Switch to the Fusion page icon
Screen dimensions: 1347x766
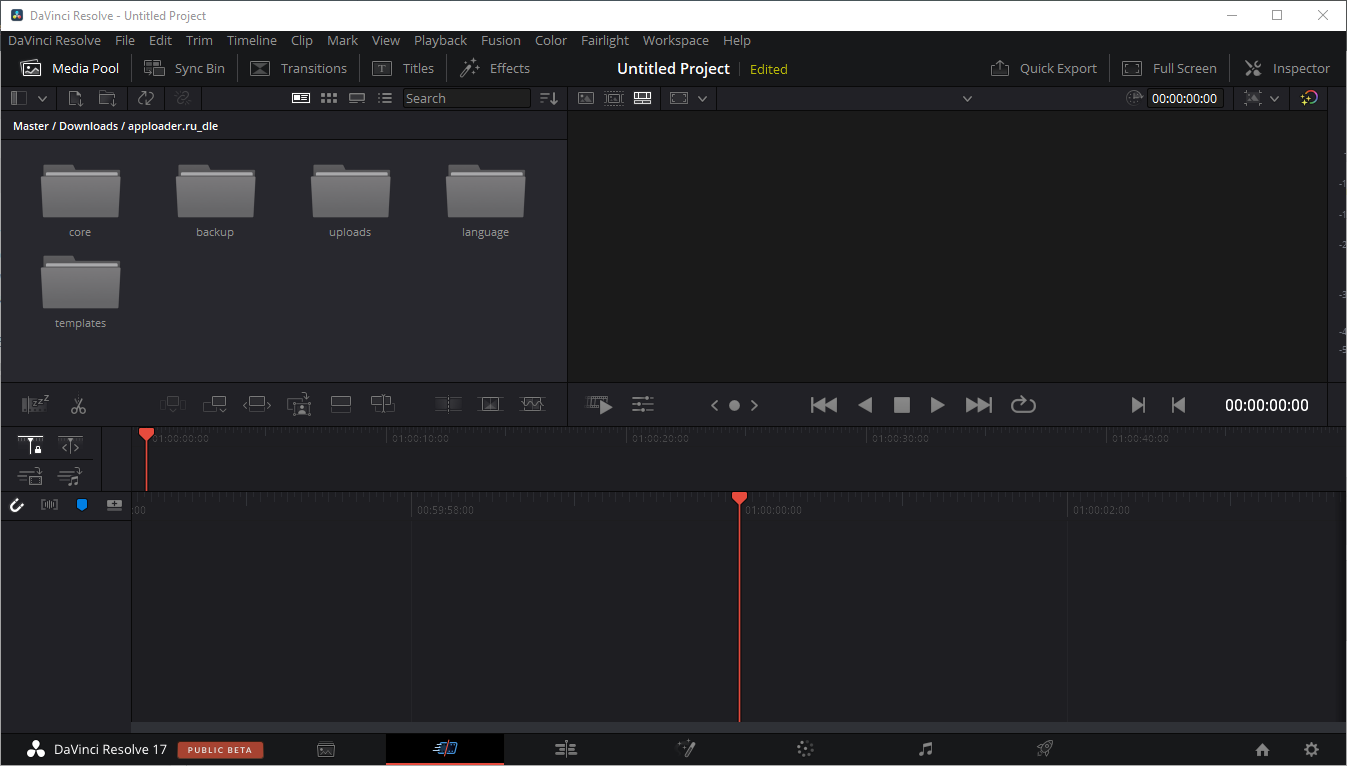tap(686, 749)
